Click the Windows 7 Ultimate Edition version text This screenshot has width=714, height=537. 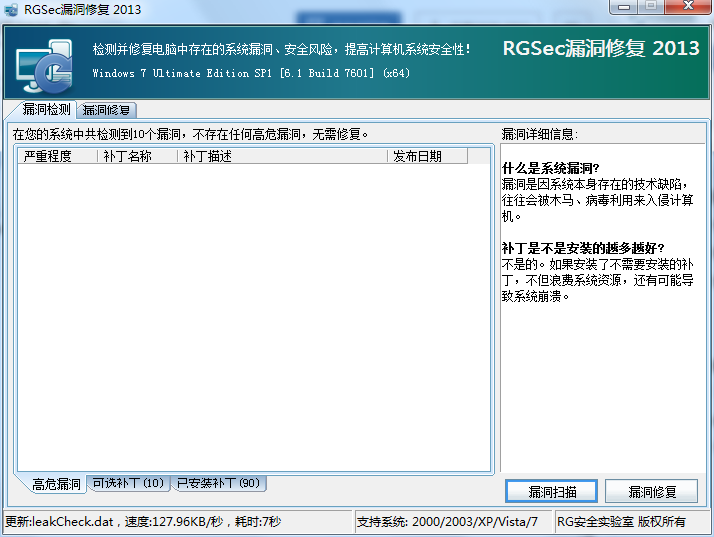tap(251, 73)
